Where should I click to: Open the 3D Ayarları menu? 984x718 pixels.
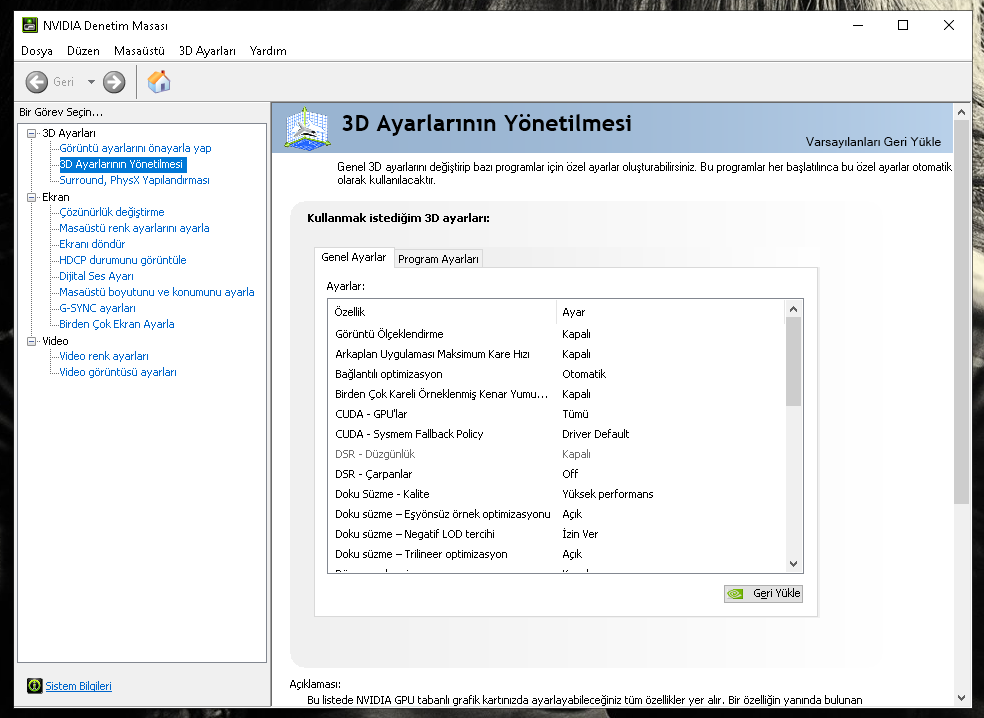coord(207,51)
